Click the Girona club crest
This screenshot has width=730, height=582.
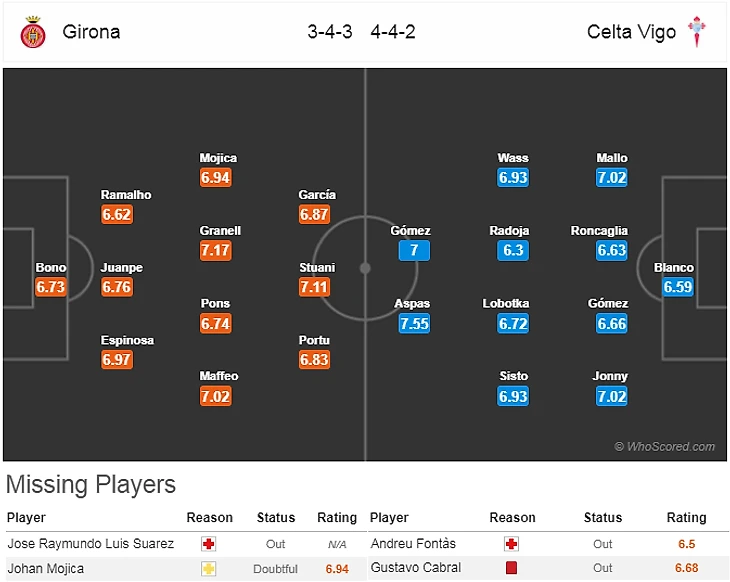coord(33,32)
